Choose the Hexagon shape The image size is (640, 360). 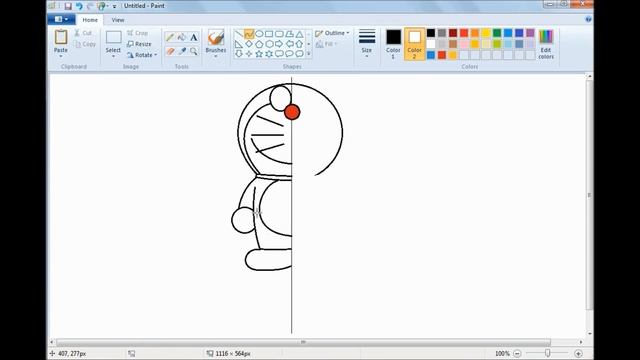(269, 44)
